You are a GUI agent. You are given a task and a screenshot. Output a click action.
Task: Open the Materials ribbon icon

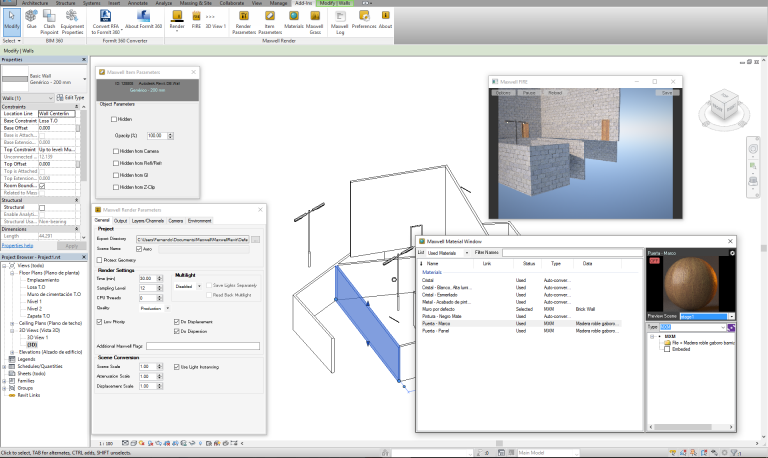click(x=293, y=20)
